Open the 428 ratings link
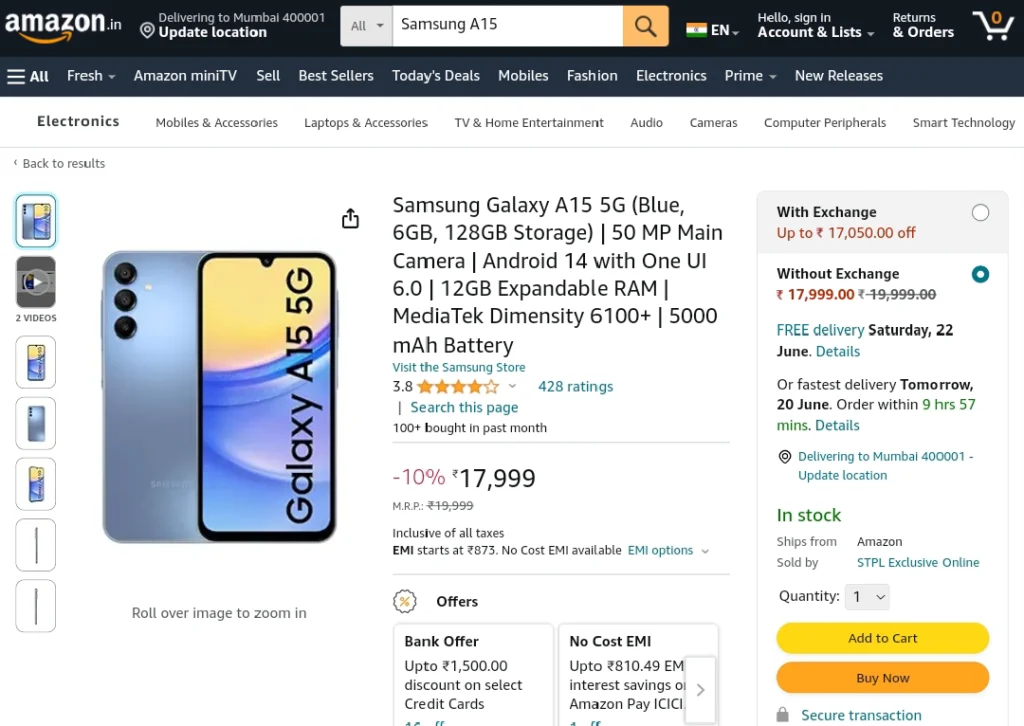Viewport: 1024px width, 726px height. (x=575, y=387)
